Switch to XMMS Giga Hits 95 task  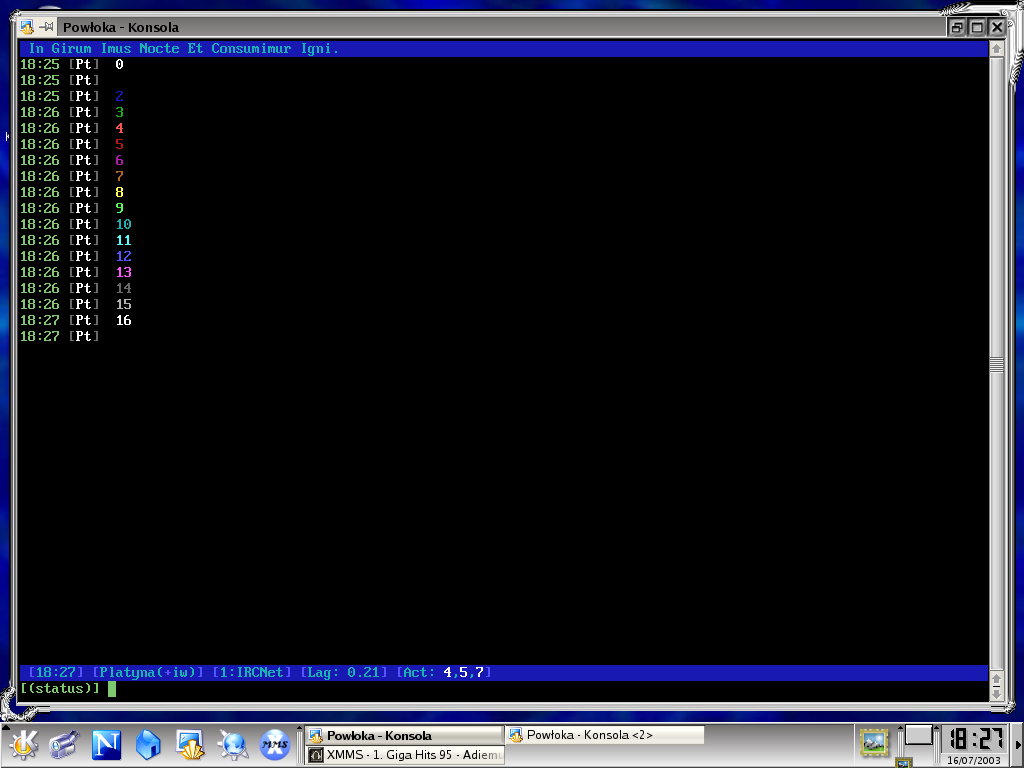point(405,755)
